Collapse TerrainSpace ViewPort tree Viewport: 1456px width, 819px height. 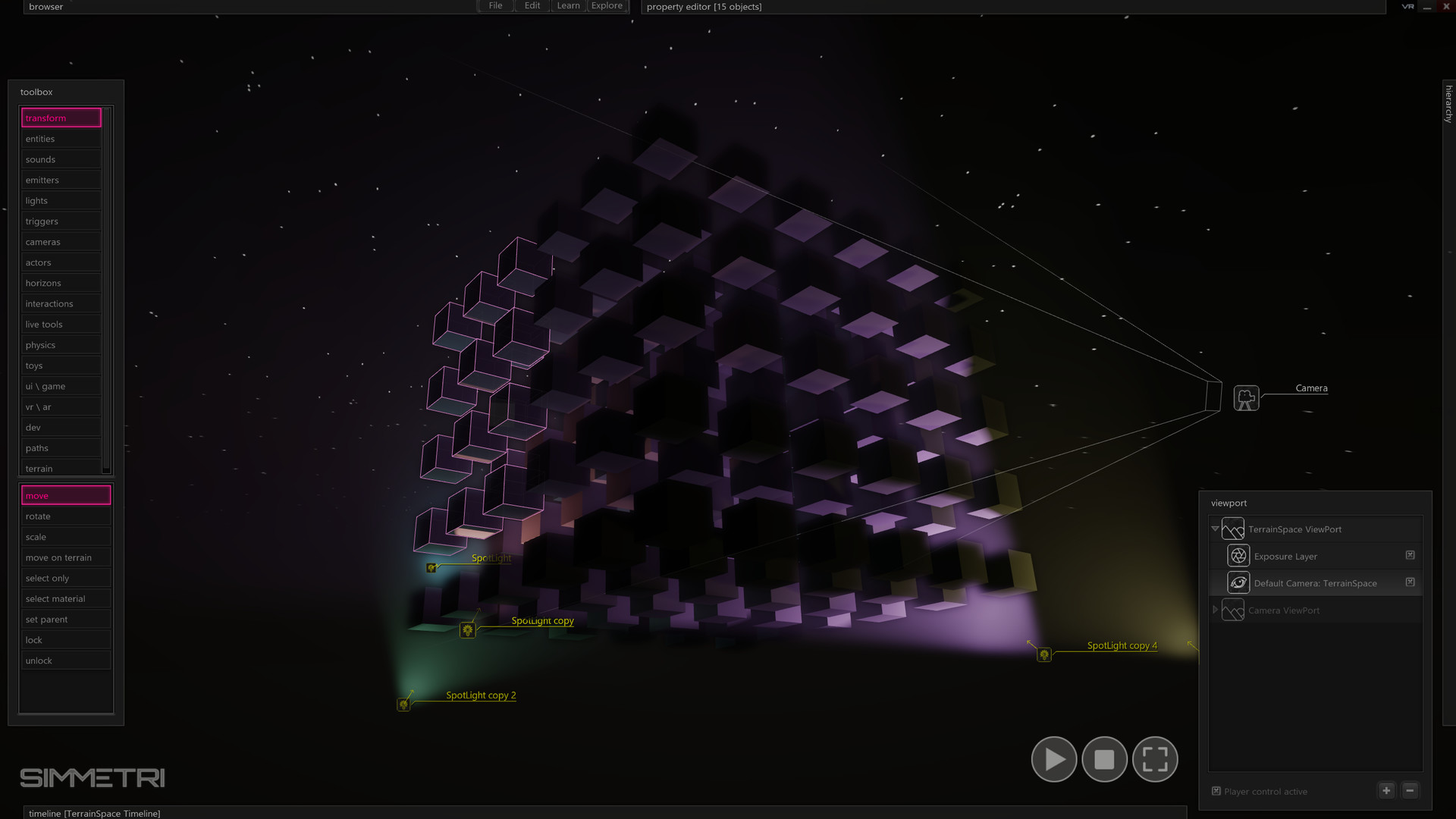[x=1215, y=529]
